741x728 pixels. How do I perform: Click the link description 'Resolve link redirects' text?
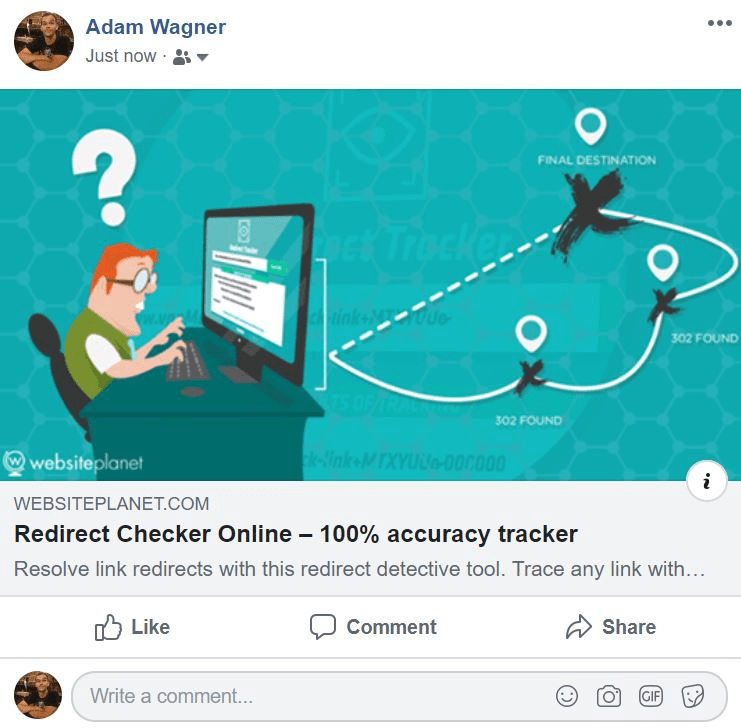coord(359,569)
